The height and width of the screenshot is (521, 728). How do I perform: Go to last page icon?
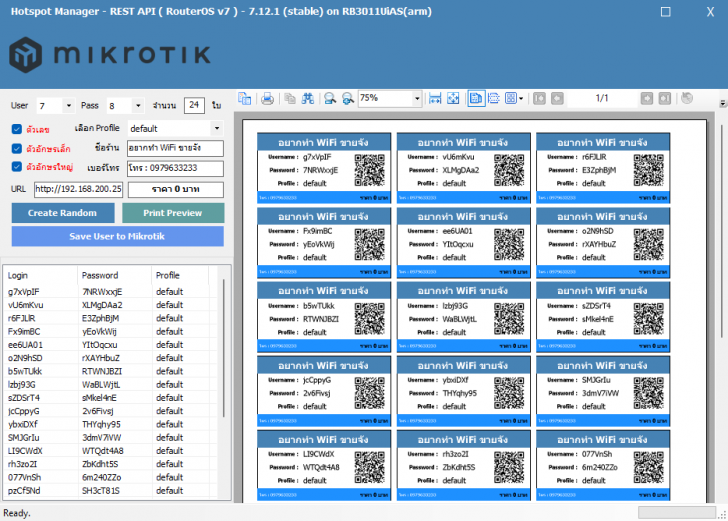click(x=664, y=98)
